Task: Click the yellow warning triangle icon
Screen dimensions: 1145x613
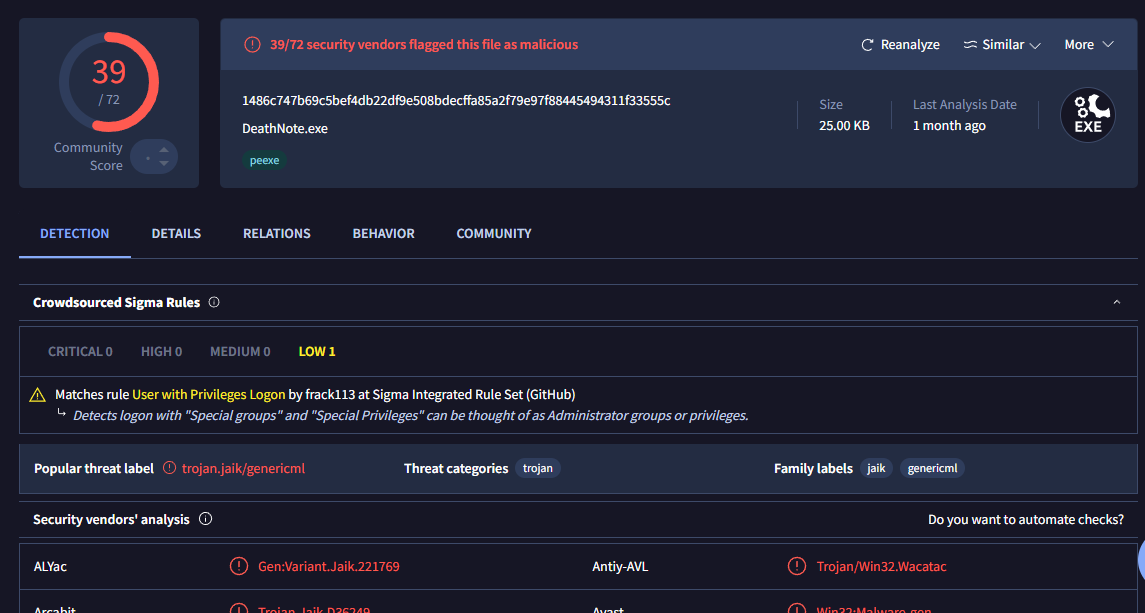Action: (x=38, y=395)
